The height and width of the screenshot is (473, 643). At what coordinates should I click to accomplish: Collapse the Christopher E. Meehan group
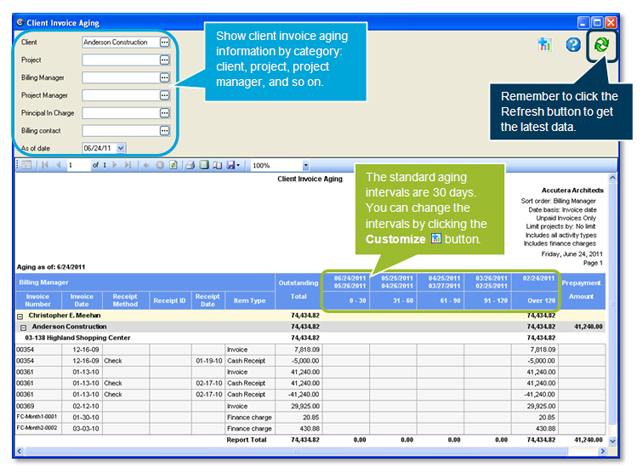click(x=24, y=314)
